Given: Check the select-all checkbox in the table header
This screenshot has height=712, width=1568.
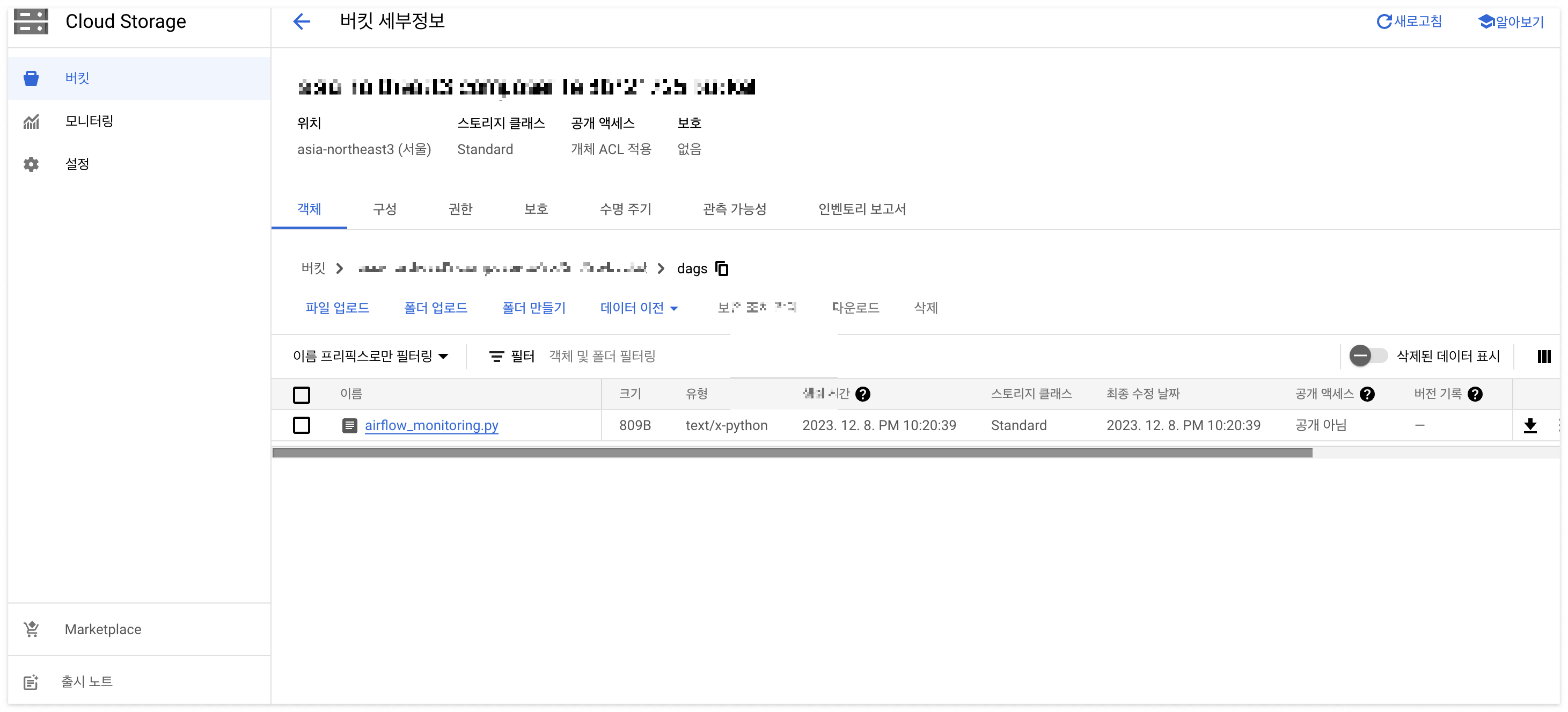Looking at the screenshot, I should pos(301,395).
